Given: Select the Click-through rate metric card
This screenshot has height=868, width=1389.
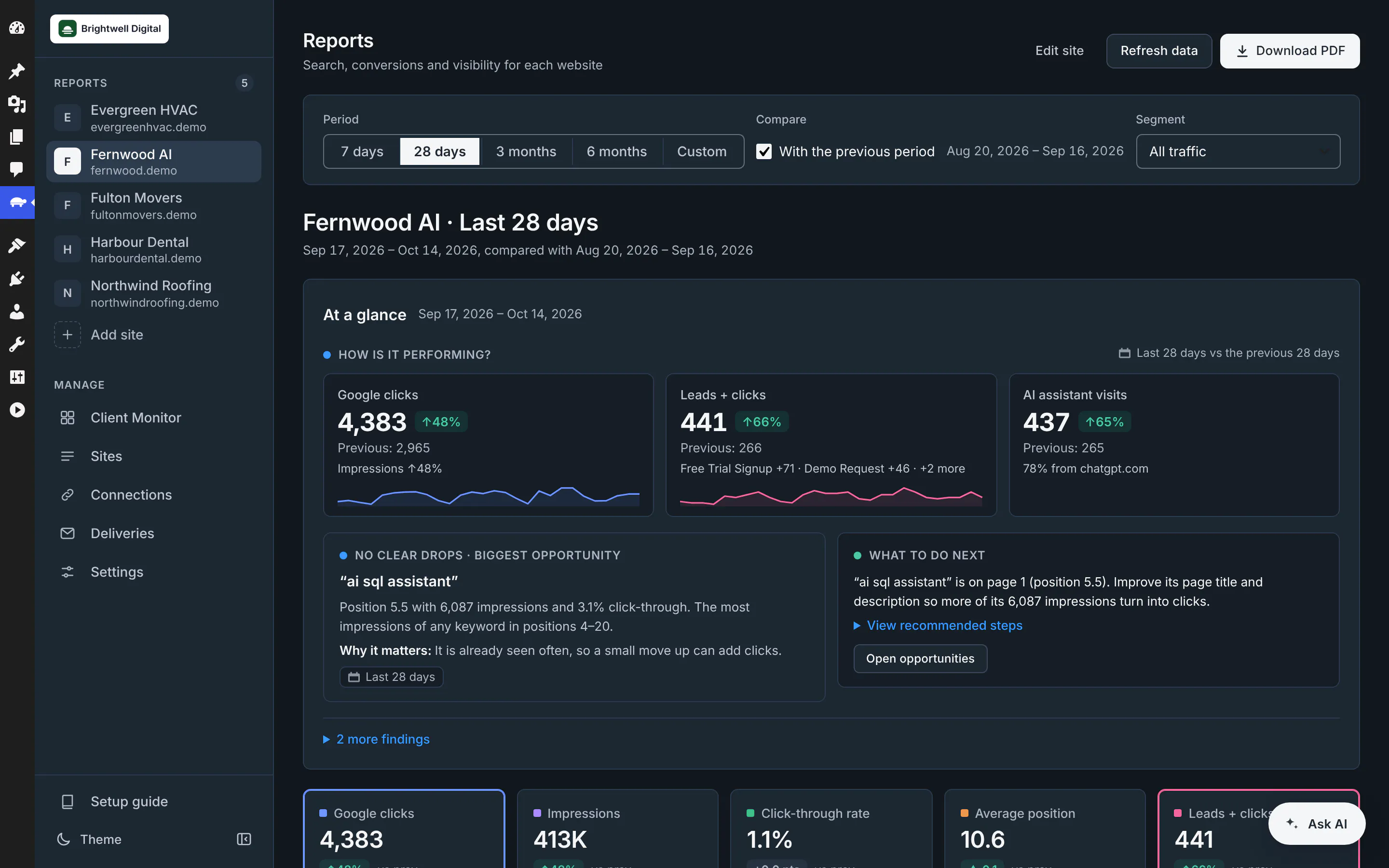Looking at the screenshot, I should [831, 828].
